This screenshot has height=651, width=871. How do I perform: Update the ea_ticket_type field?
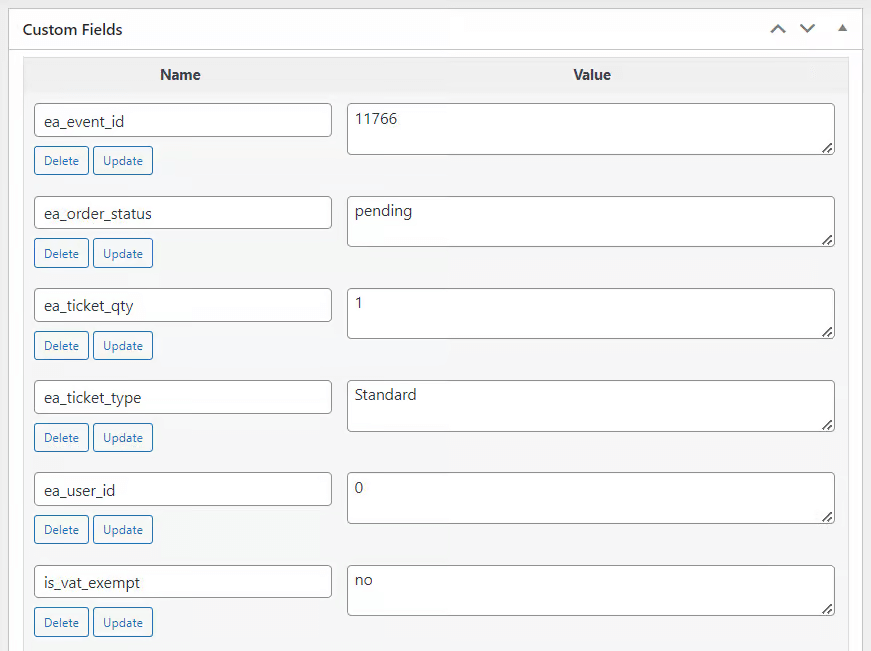[123, 438]
